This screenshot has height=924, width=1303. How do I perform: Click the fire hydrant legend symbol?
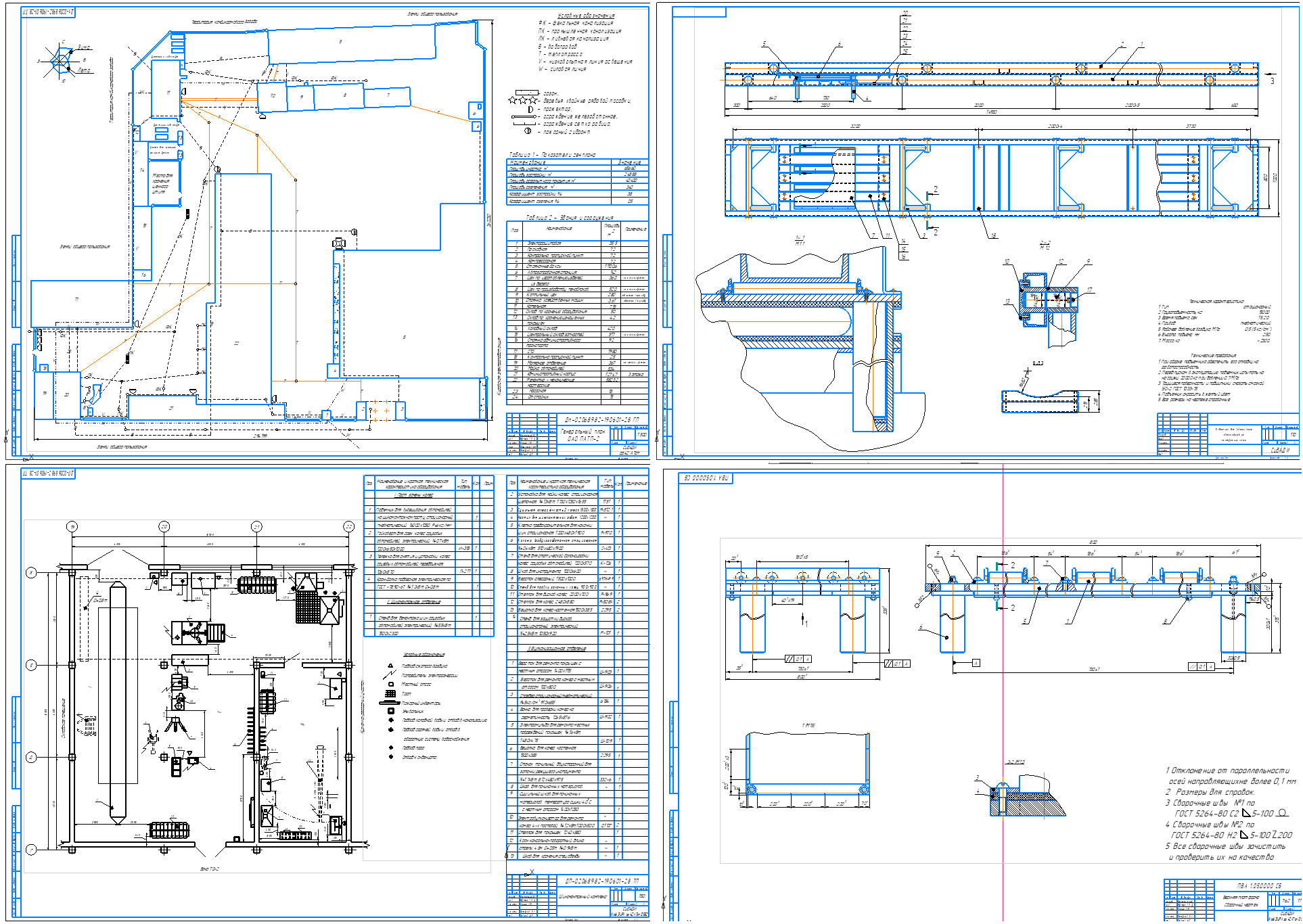coord(528,131)
